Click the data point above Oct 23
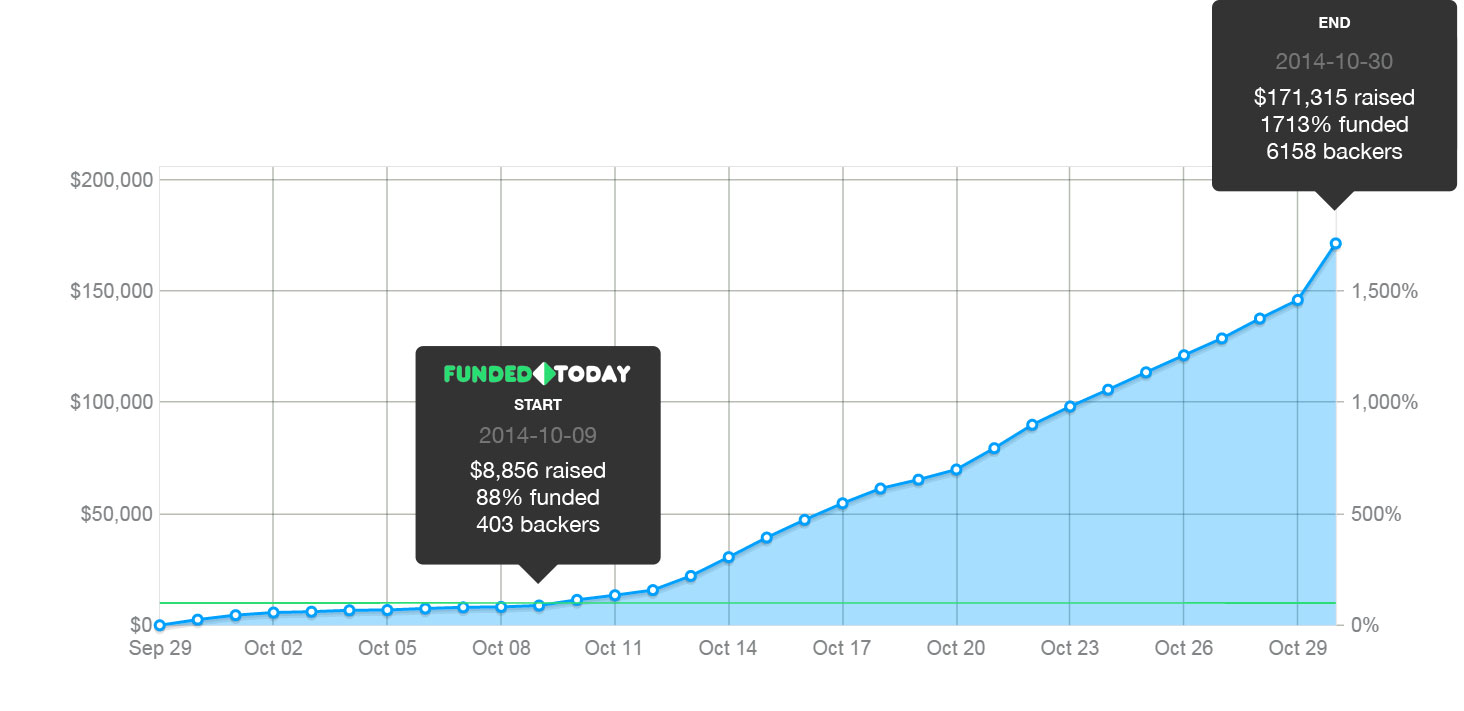This screenshot has width=1464, height=711. [x=1070, y=406]
